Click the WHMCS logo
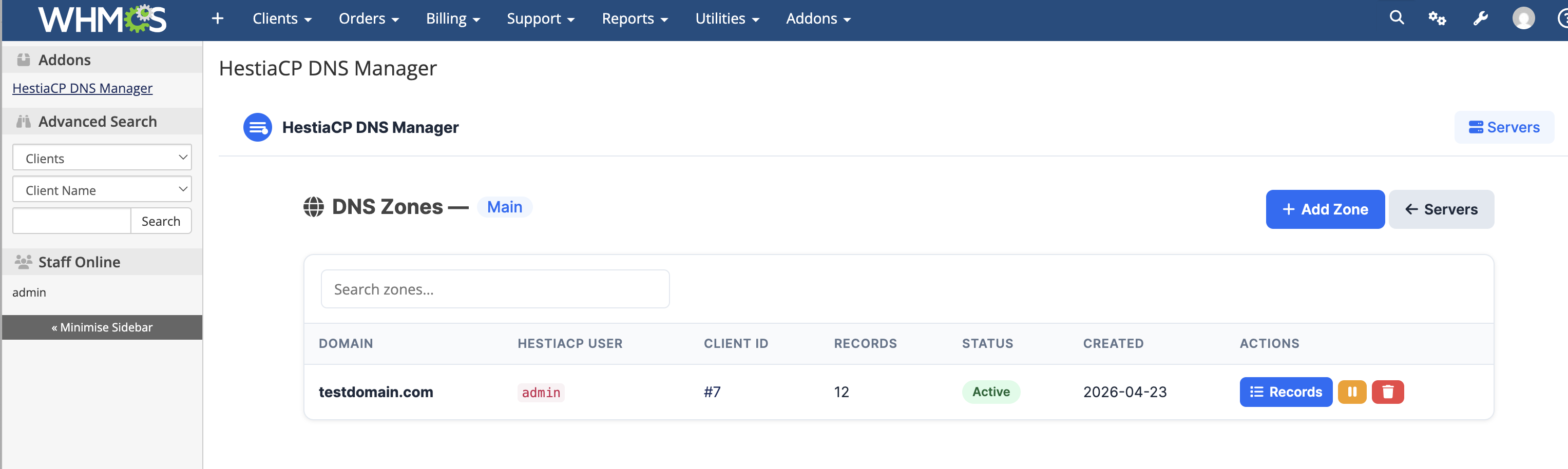This screenshot has width=1568, height=469. 102,19
